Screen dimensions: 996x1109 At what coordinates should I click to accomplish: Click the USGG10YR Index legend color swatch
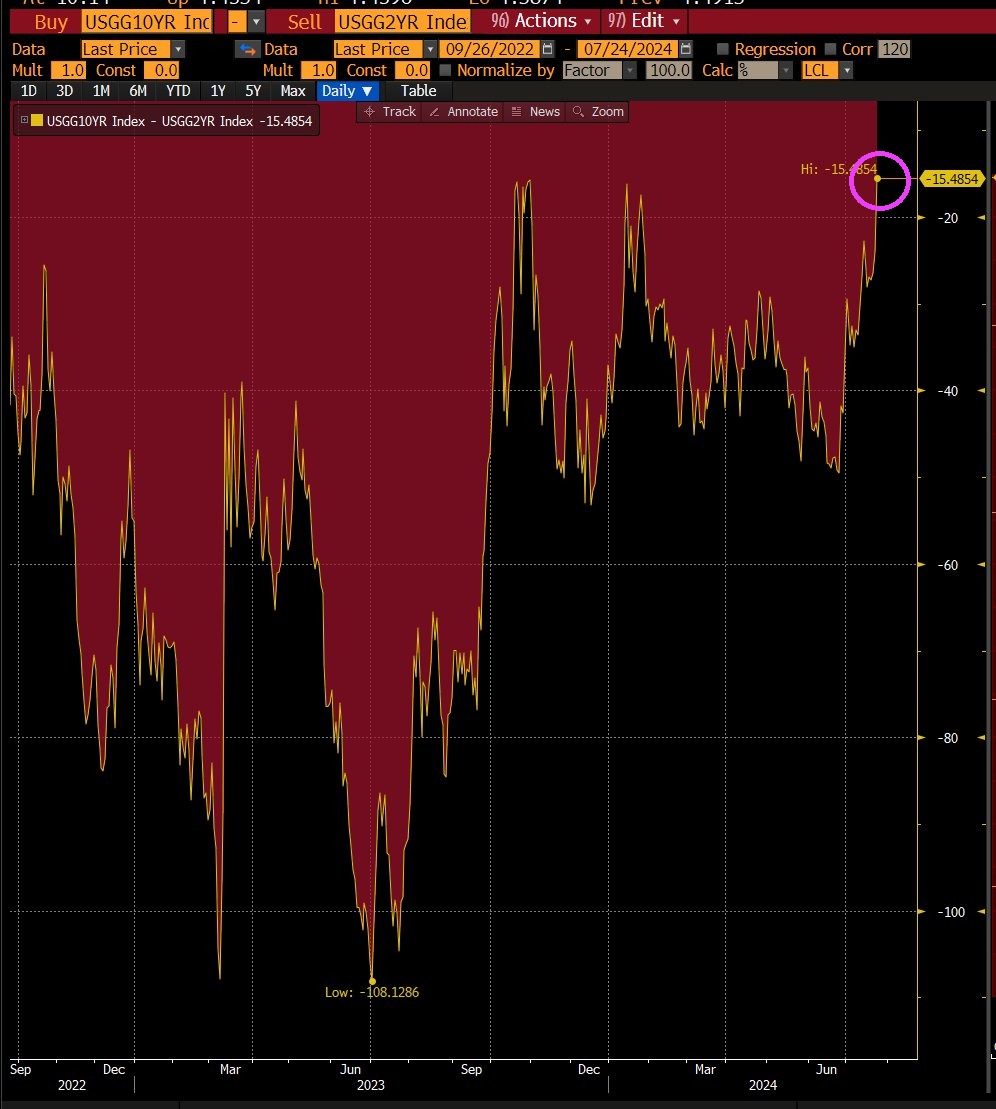[x=36, y=120]
